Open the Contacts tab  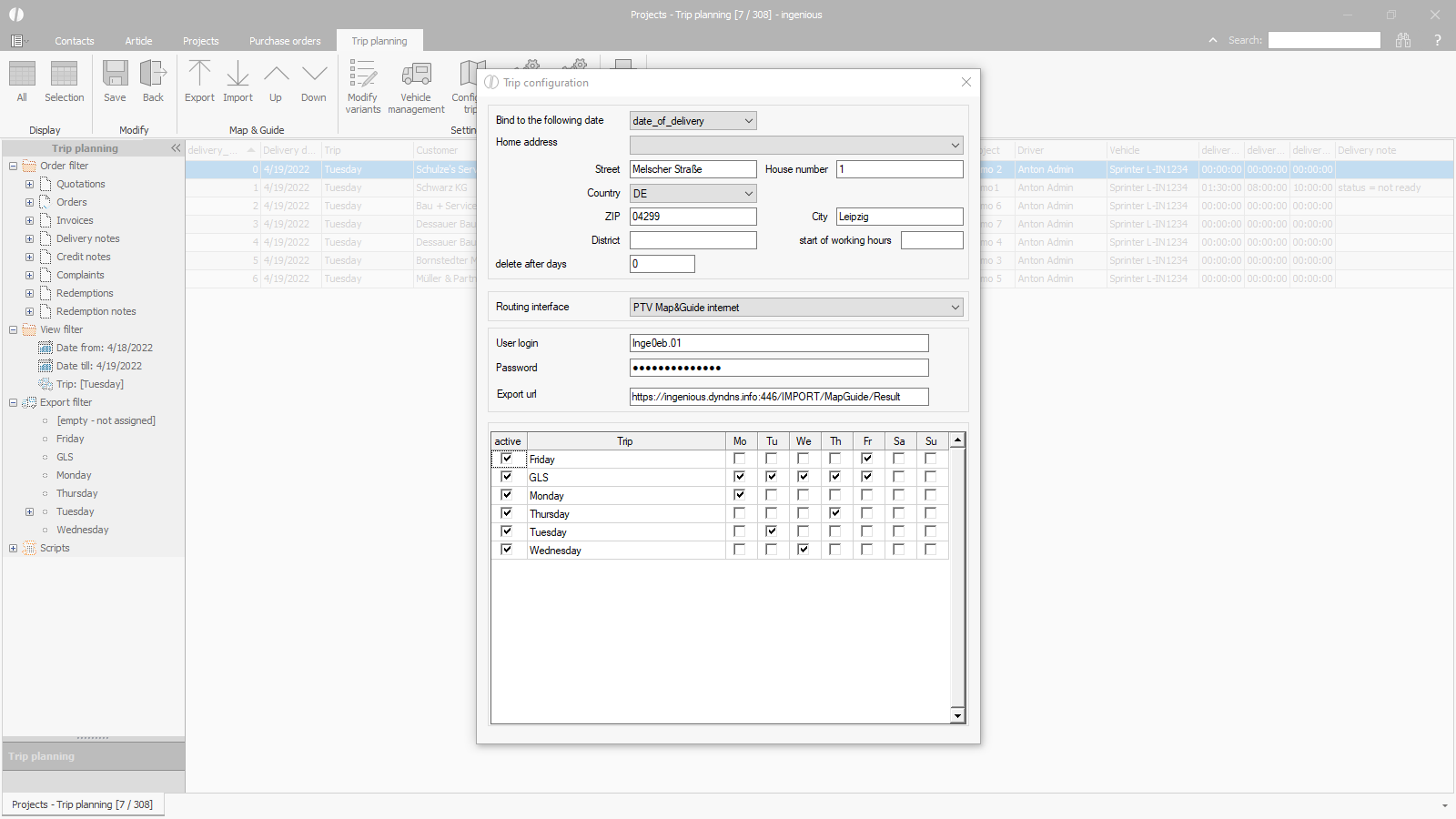[74, 41]
